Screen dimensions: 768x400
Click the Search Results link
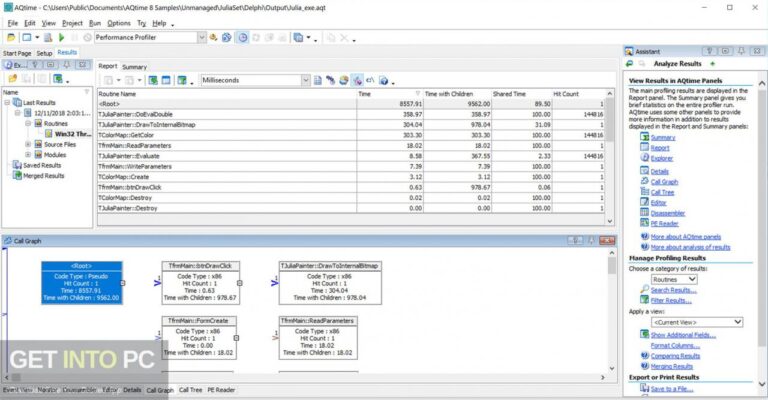click(x=673, y=290)
